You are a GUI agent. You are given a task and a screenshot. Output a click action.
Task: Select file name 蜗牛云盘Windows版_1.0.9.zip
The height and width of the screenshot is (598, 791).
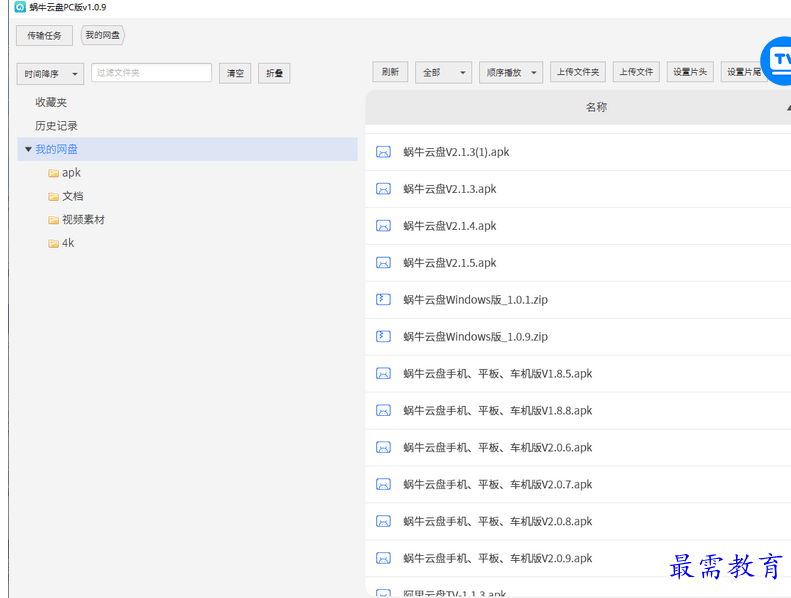pyautogui.click(x=475, y=337)
